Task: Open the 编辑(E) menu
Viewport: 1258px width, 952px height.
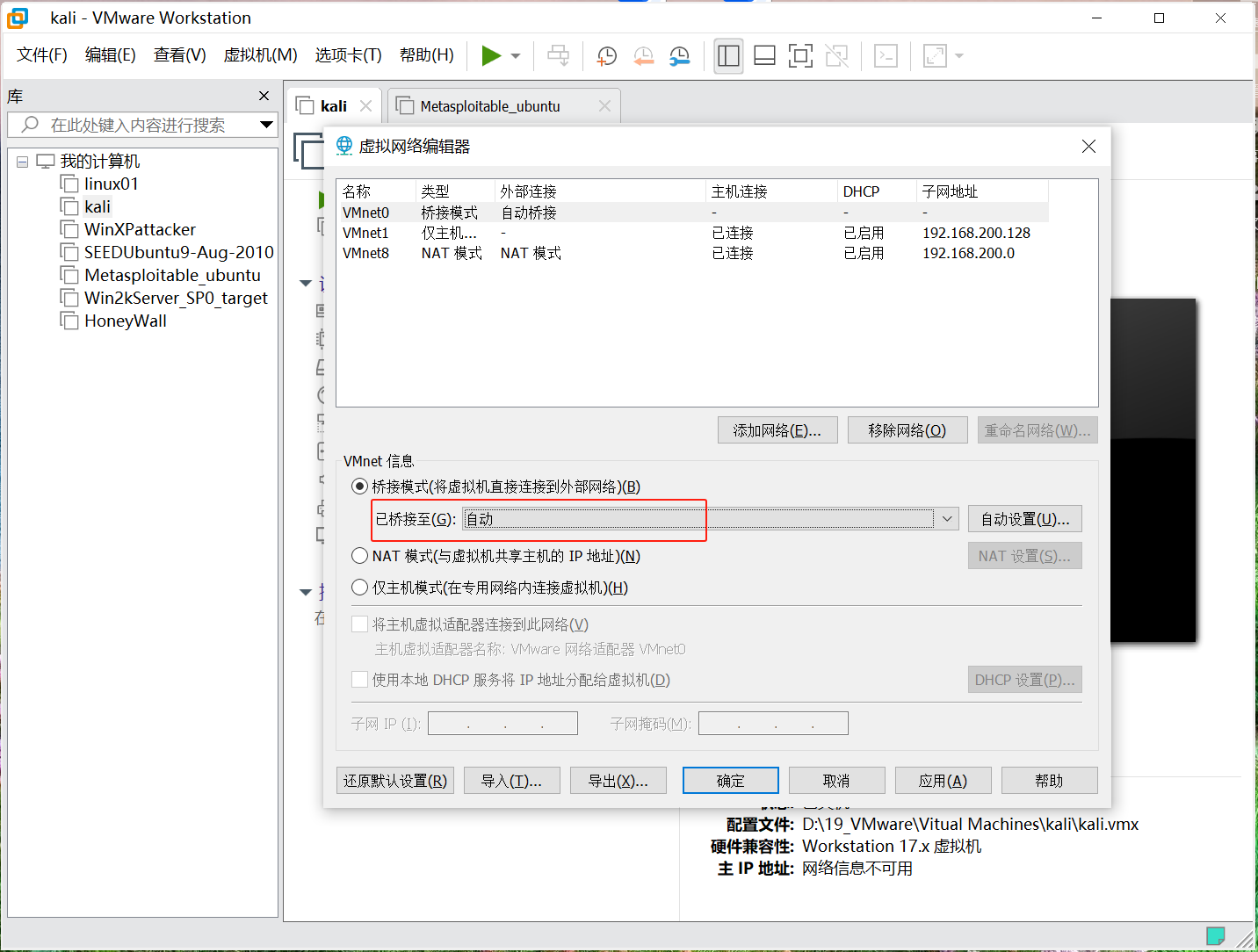Action: tap(111, 55)
